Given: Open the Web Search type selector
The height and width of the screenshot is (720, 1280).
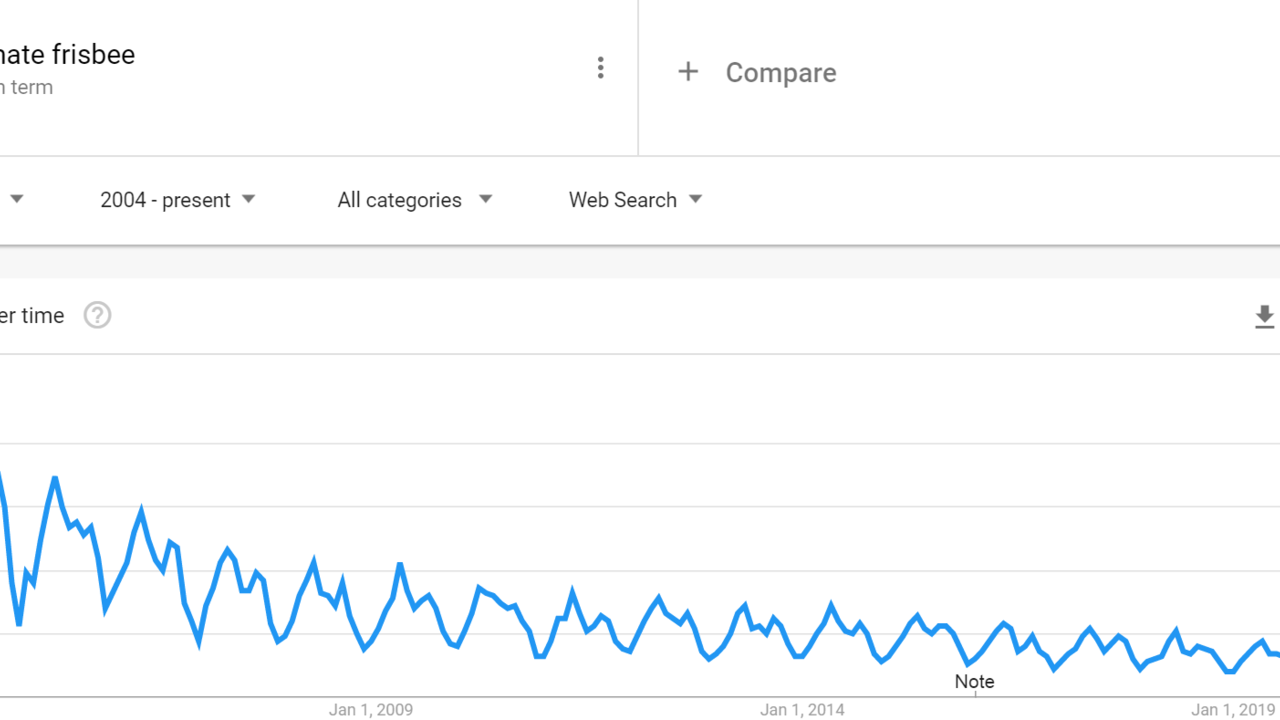Looking at the screenshot, I should [622, 200].
